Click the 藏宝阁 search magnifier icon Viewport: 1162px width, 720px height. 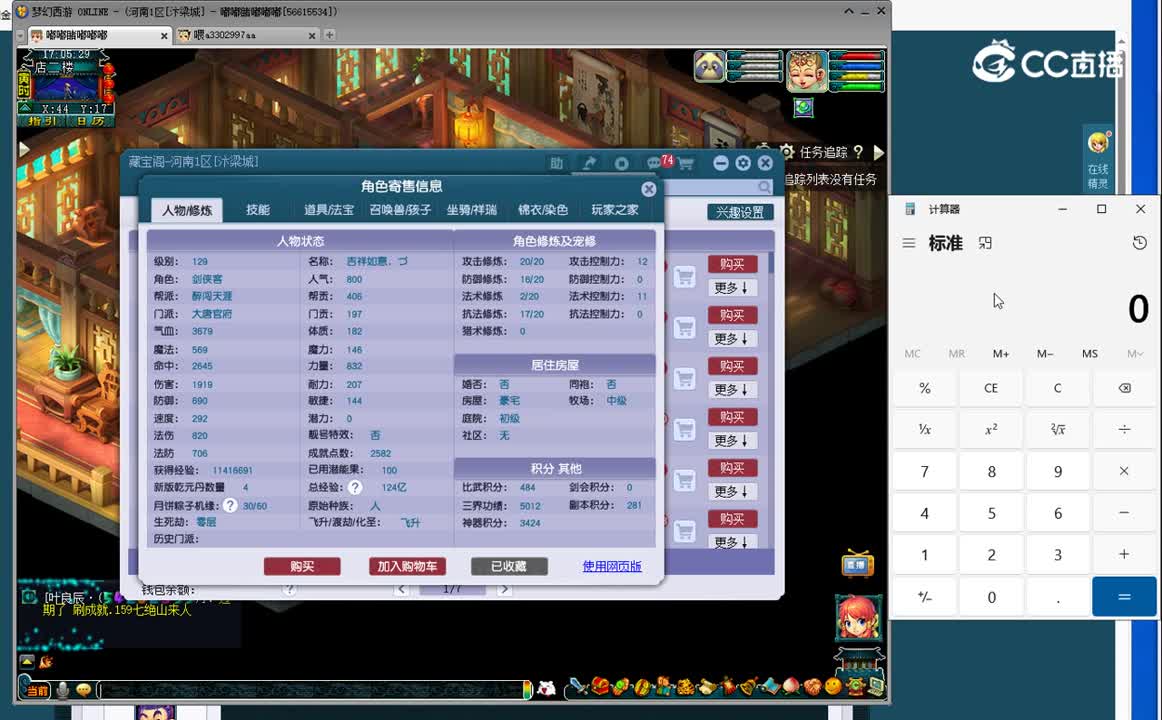click(764, 187)
